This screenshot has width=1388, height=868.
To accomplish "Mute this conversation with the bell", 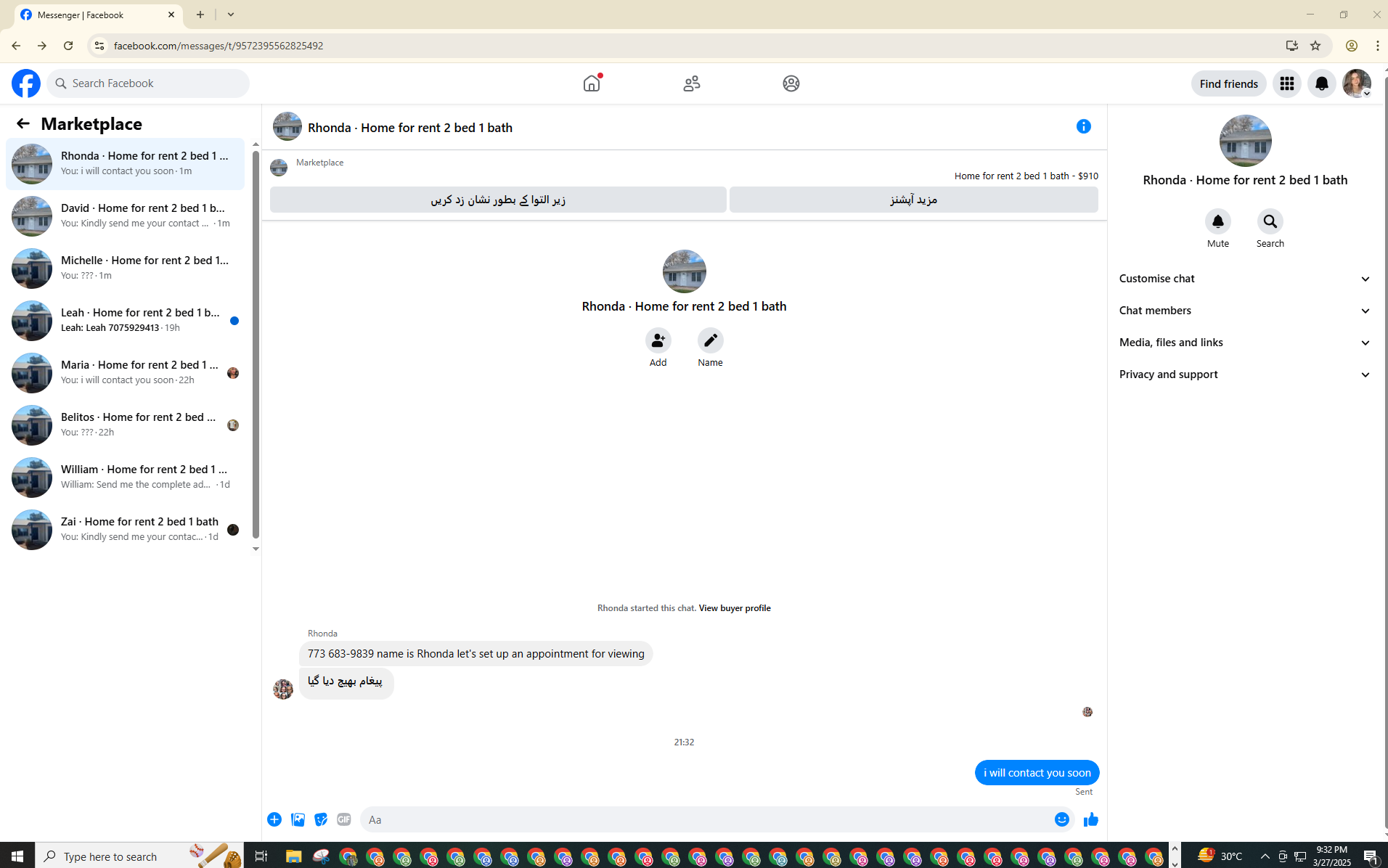I will click(1218, 221).
